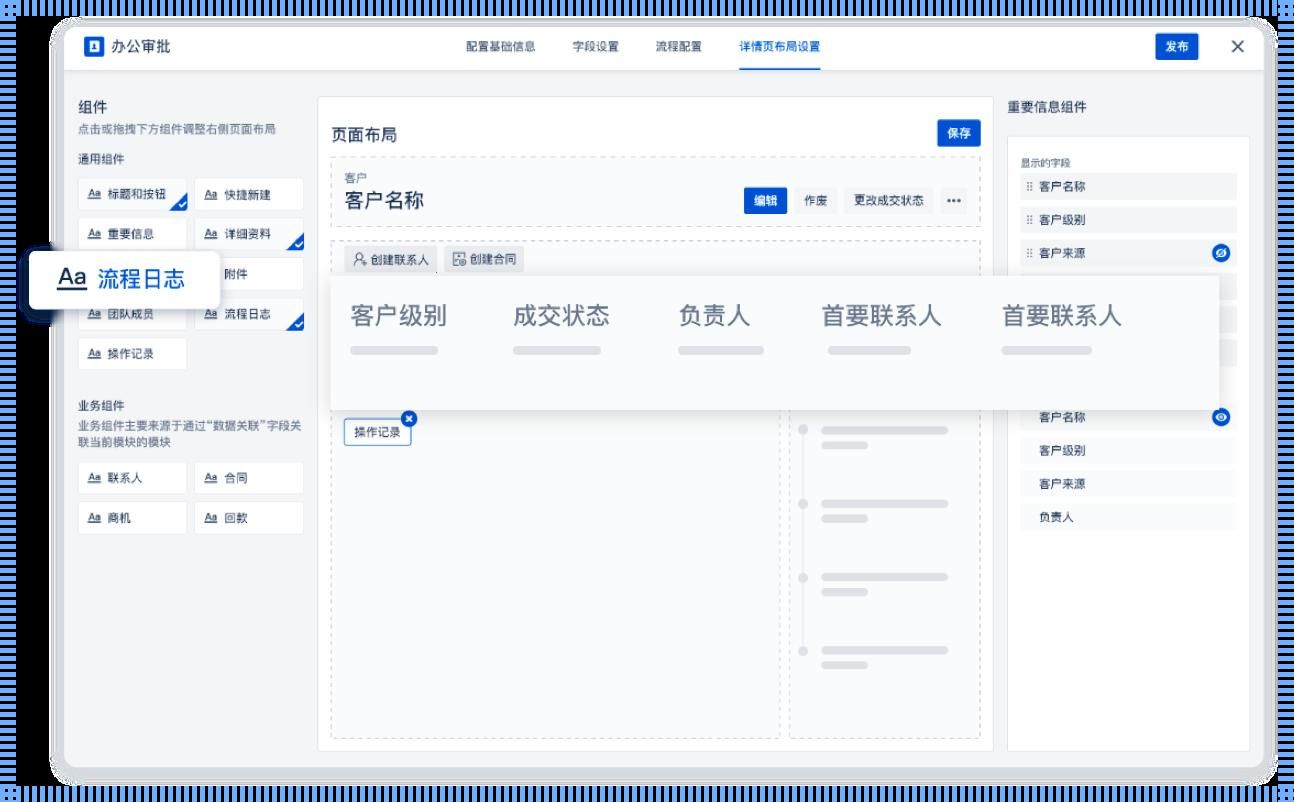
Task: Switch to the 配置基础信息 tab
Action: [500, 47]
